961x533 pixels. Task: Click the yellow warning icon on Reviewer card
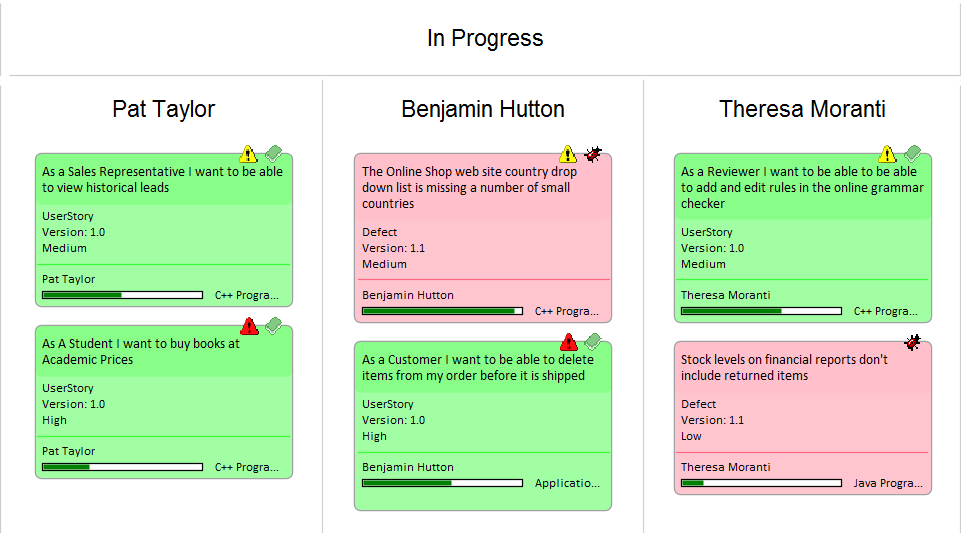tap(887, 154)
